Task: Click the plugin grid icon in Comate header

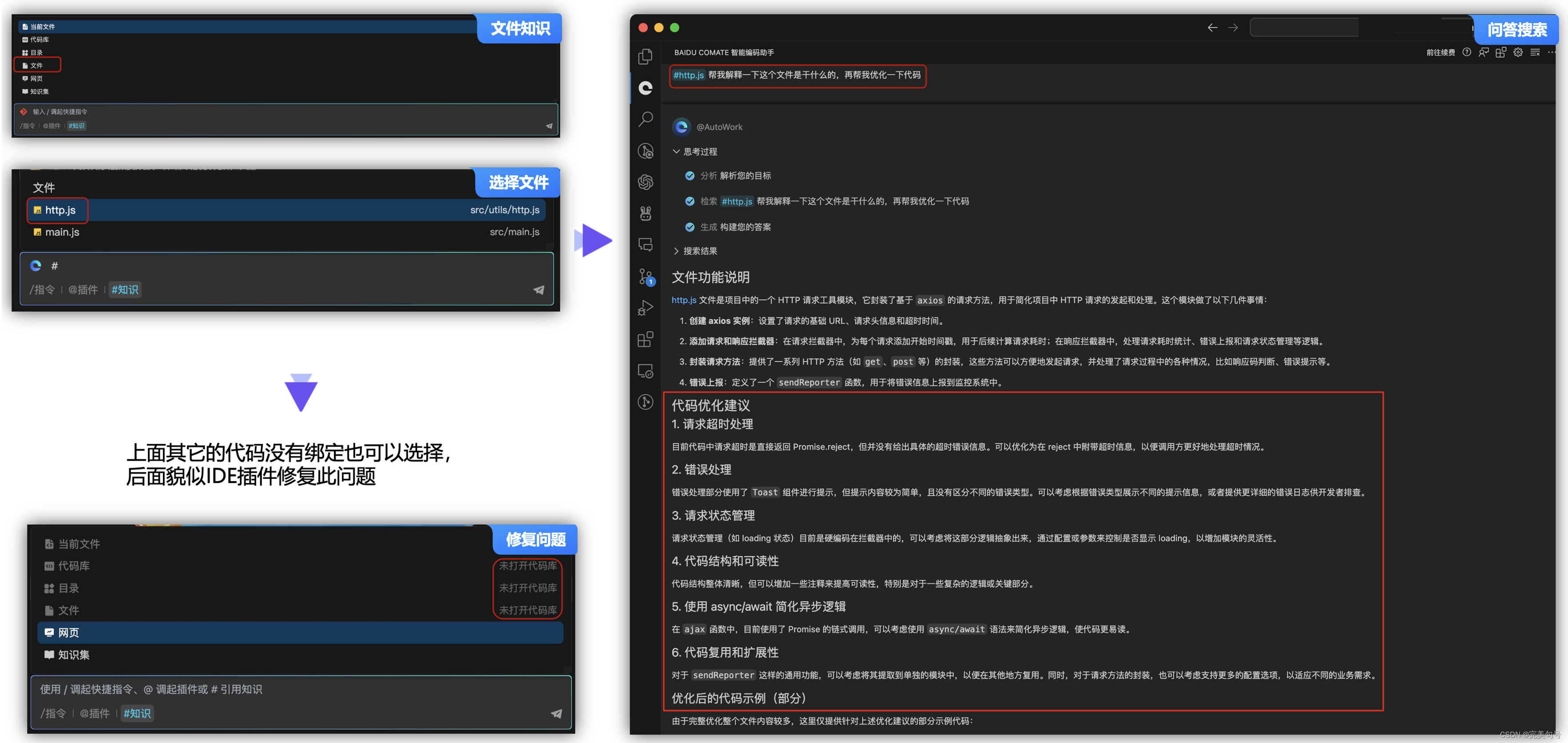Action: [1501, 52]
